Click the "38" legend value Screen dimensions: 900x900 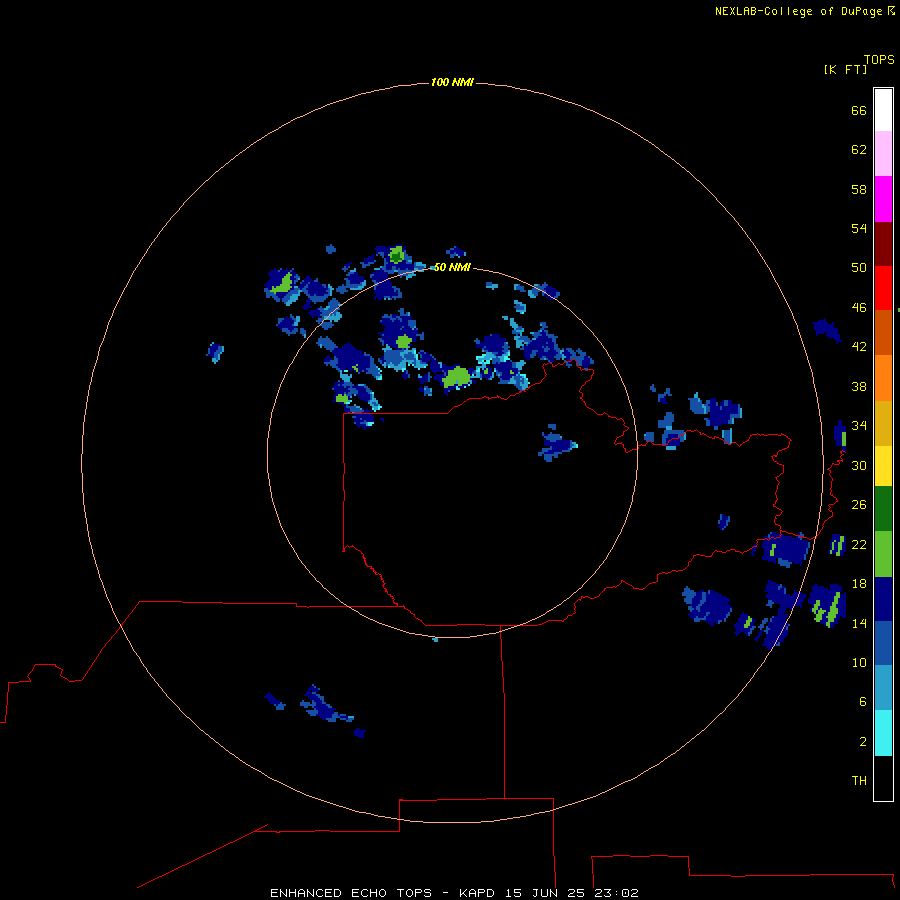click(859, 387)
